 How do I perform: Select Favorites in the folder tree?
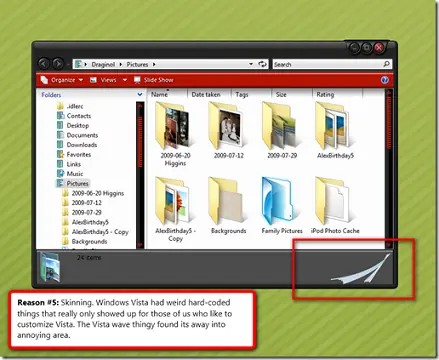pos(74,155)
